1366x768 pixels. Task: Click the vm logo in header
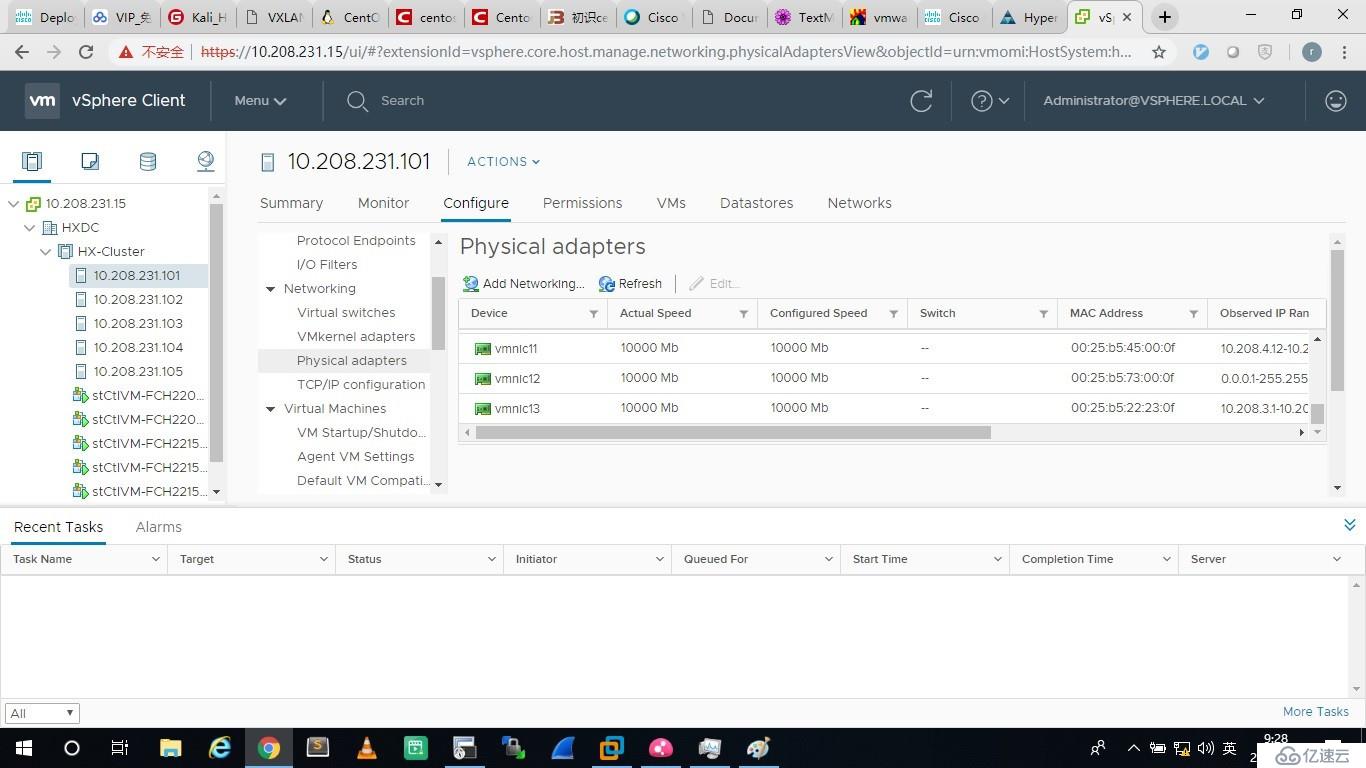pyautogui.click(x=42, y=101)
